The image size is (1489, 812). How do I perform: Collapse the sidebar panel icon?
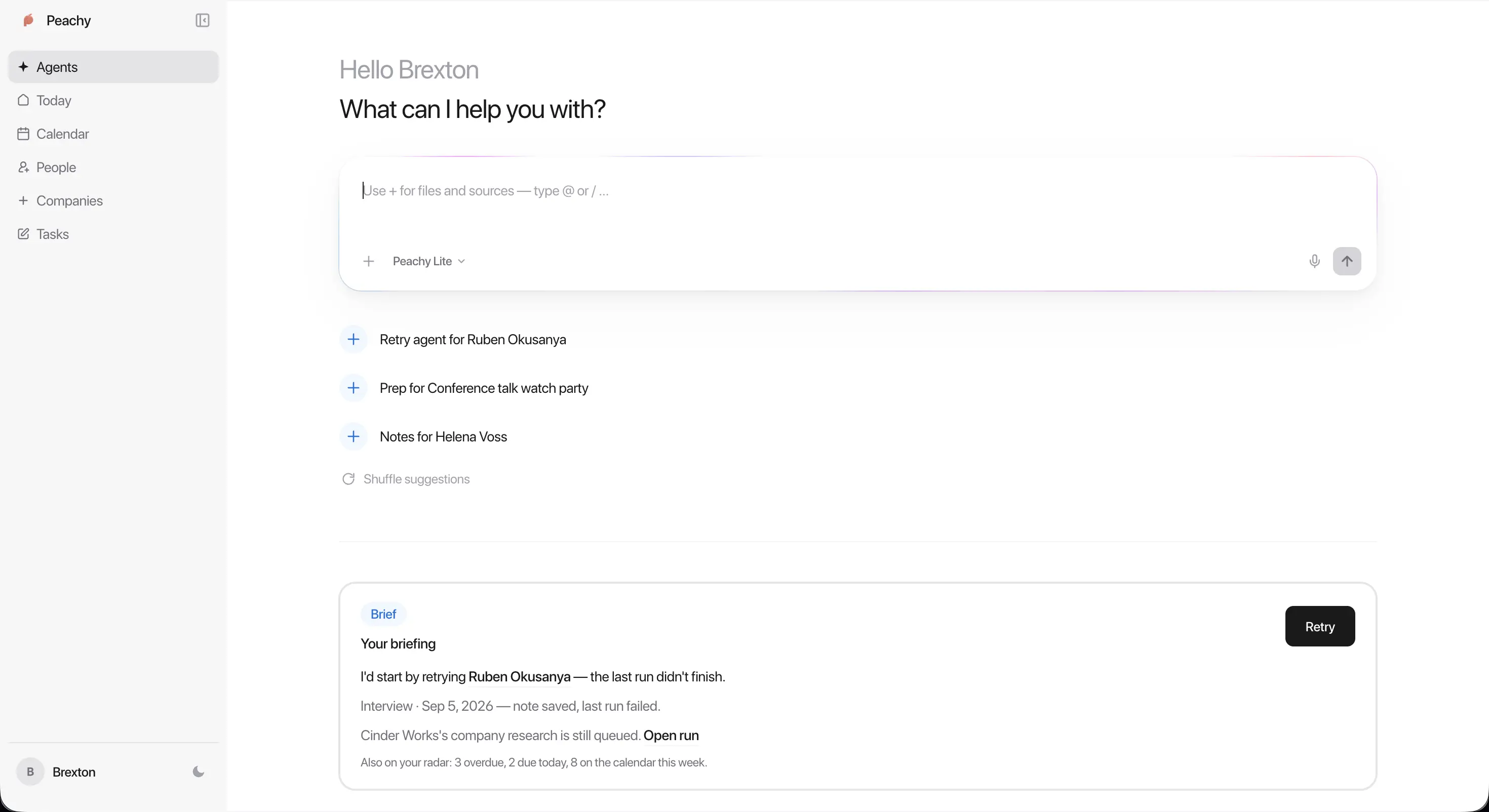click(202, 21)
